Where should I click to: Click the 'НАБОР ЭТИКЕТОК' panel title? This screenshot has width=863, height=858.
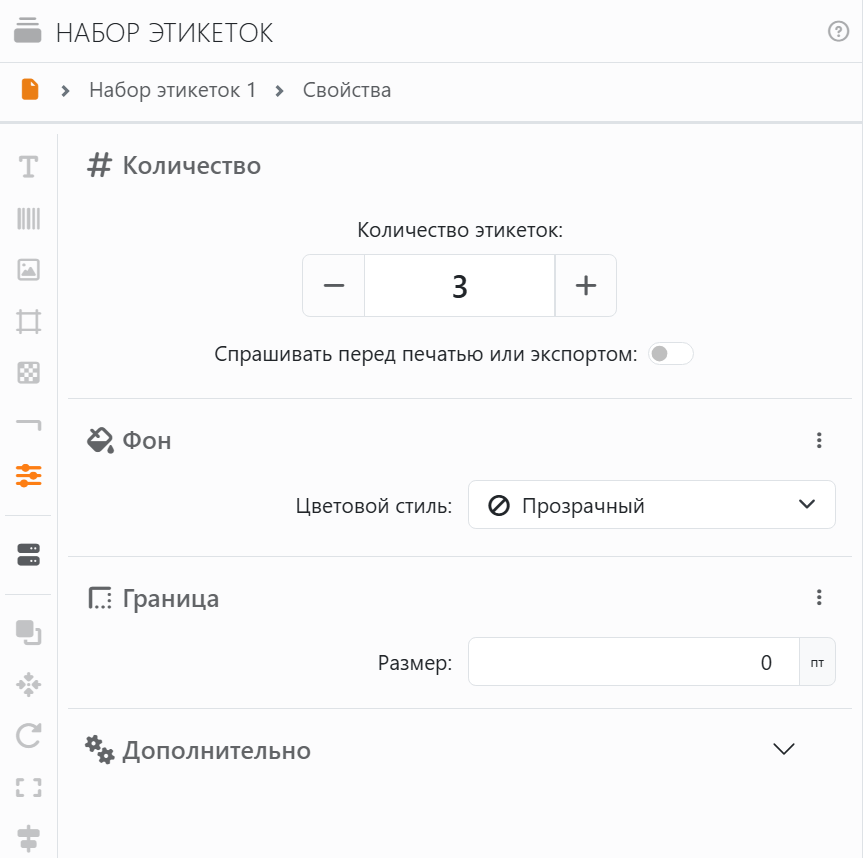pyautogui.click(x=165, y=32)
